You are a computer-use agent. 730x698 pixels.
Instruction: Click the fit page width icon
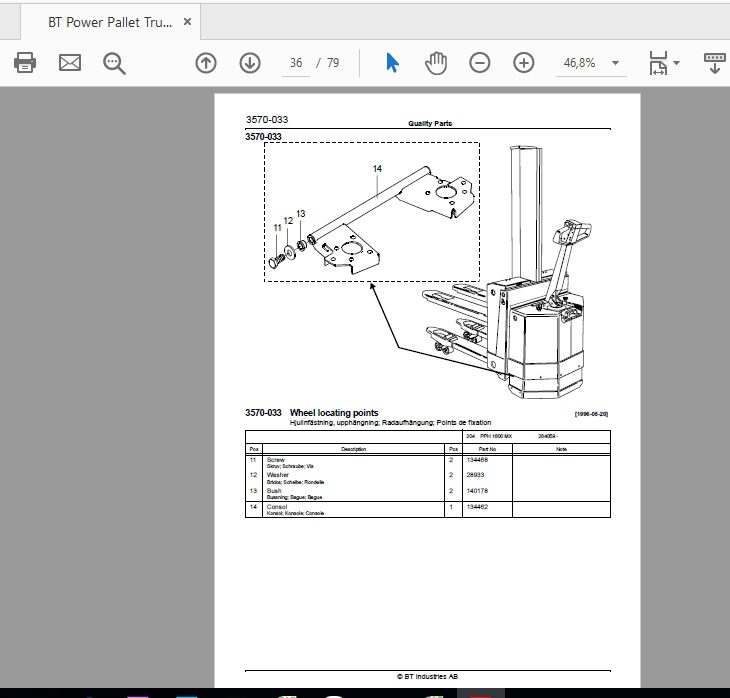pos(658,63)
